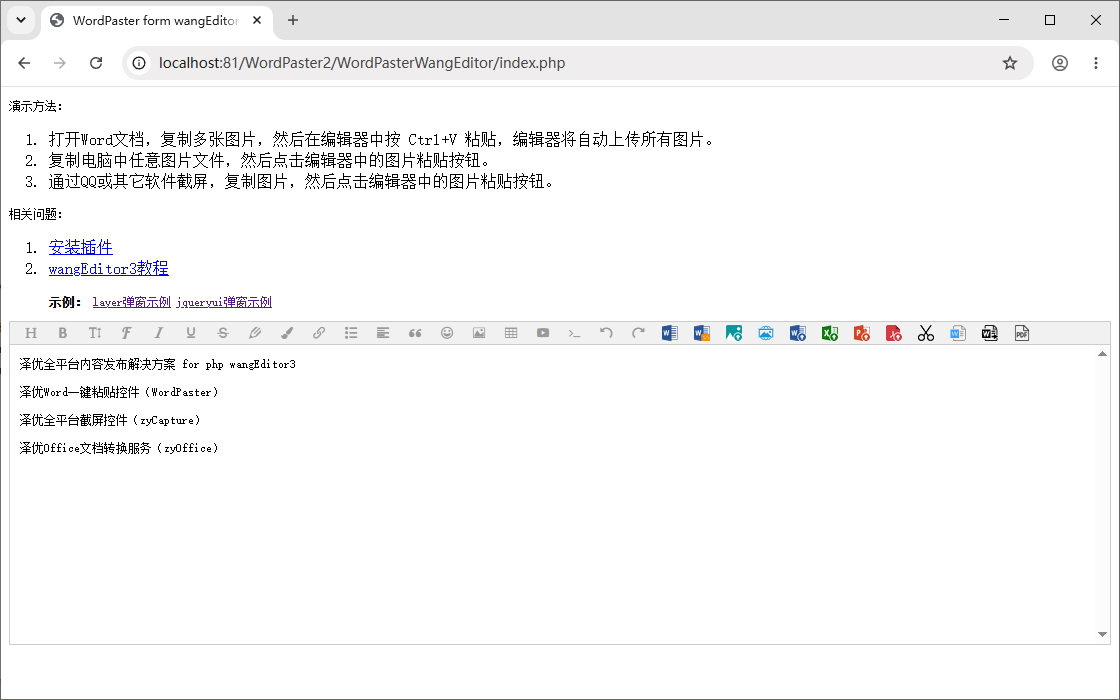Click the line 泽优Word一键粘贴控件 in editor
The width and height of the screenshot is (1120, 700).
coord(119,392)
